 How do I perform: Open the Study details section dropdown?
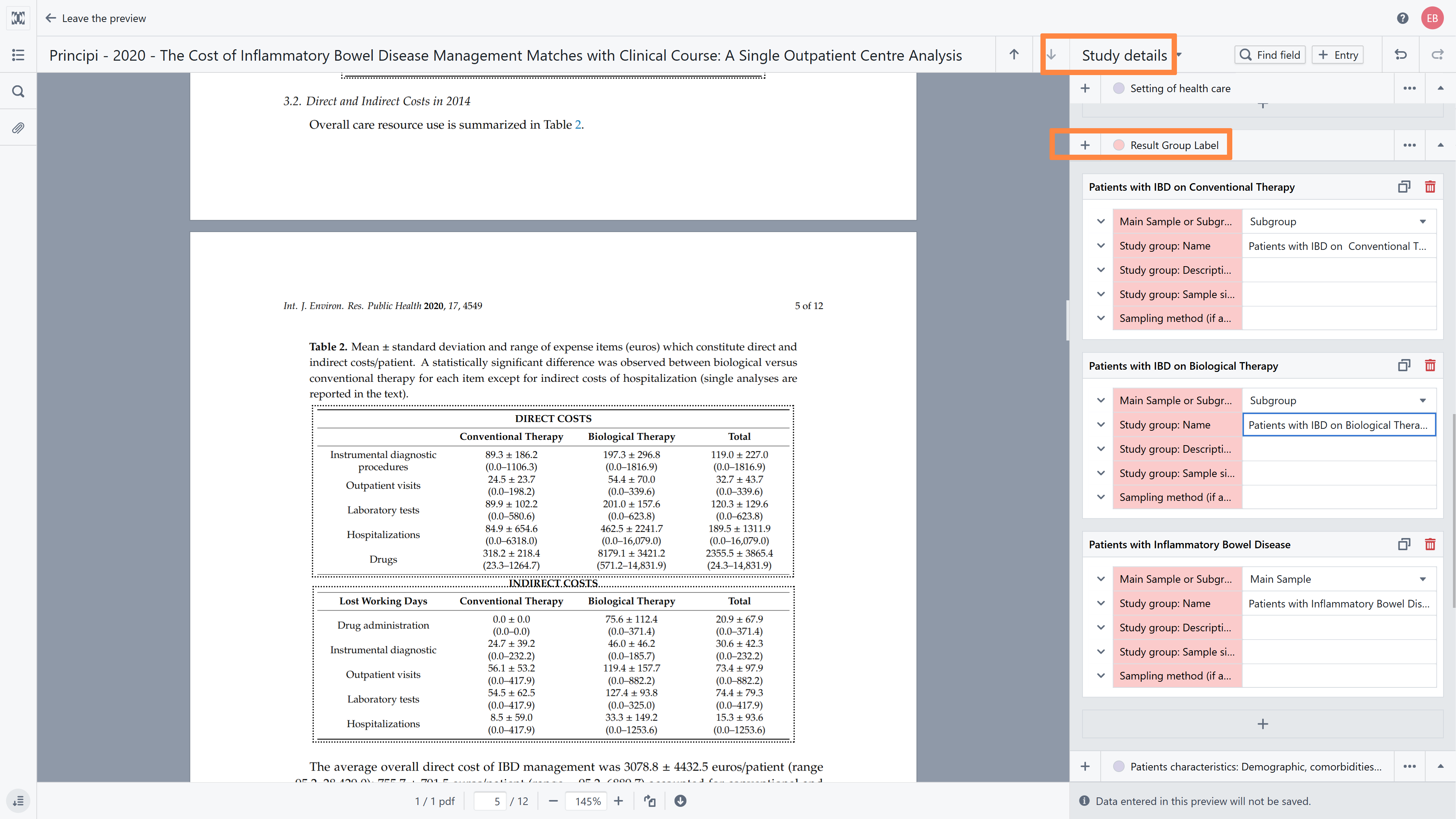tap(1179, 55)
